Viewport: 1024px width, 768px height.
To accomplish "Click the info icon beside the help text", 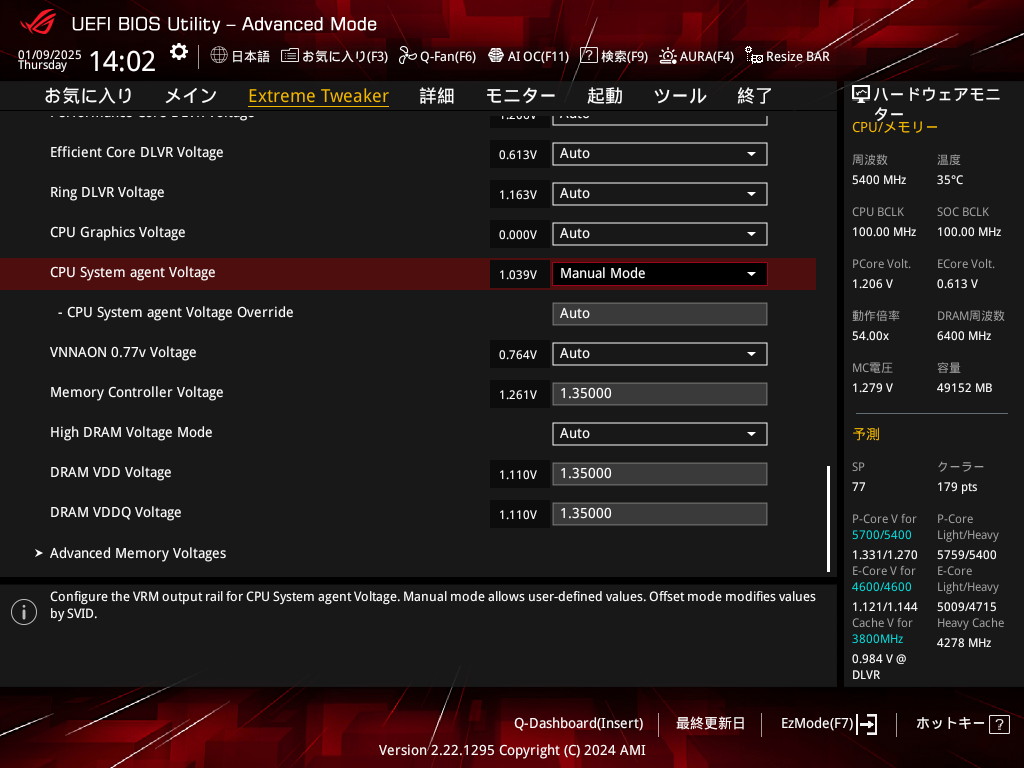I will click(24, 612).
